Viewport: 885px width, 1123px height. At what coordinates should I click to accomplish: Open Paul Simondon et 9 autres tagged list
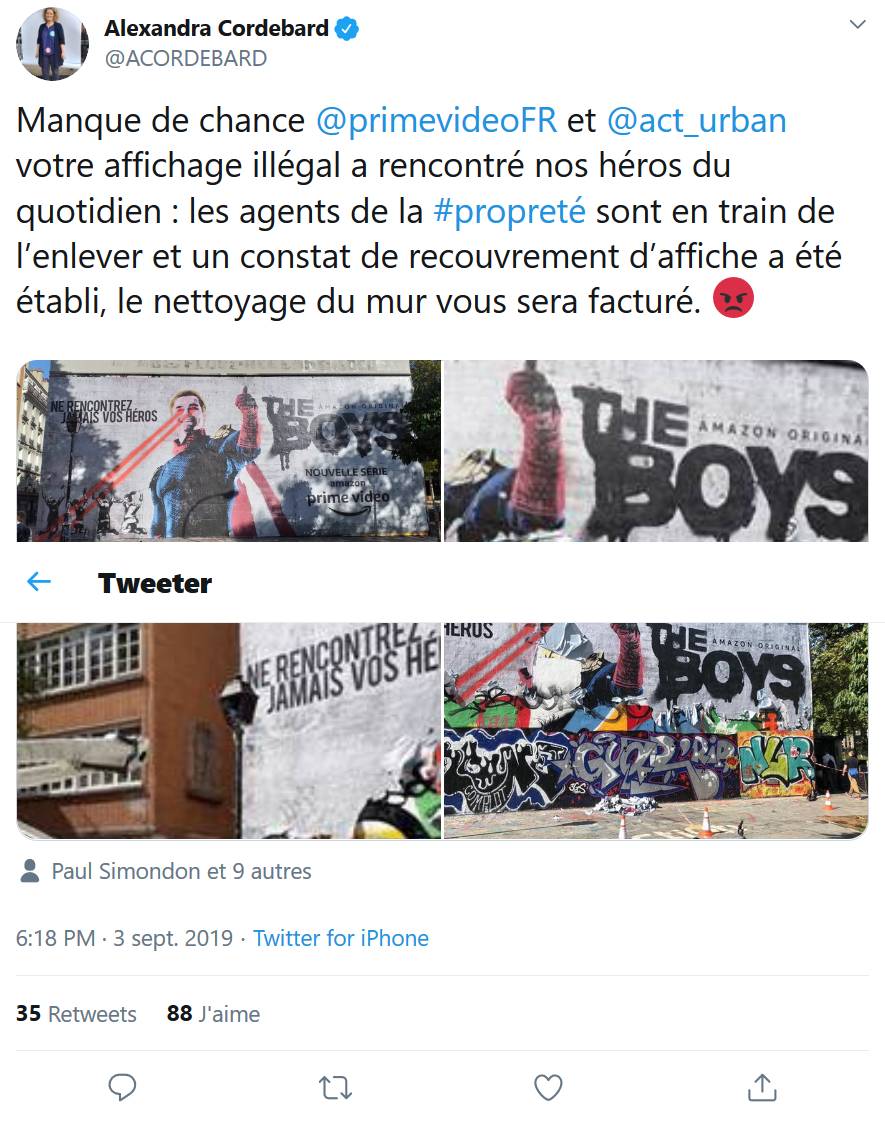pos(181,871)
